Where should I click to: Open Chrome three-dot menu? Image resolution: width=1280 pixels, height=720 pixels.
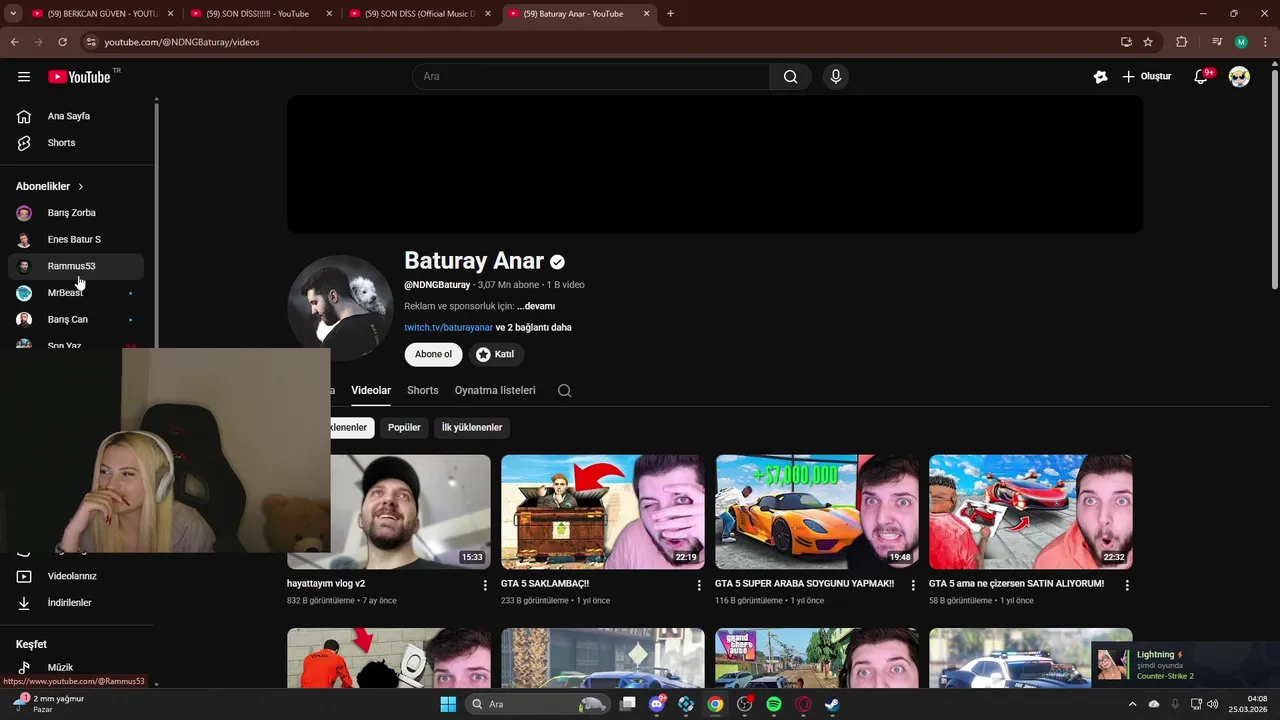[x=1265, y=42]
